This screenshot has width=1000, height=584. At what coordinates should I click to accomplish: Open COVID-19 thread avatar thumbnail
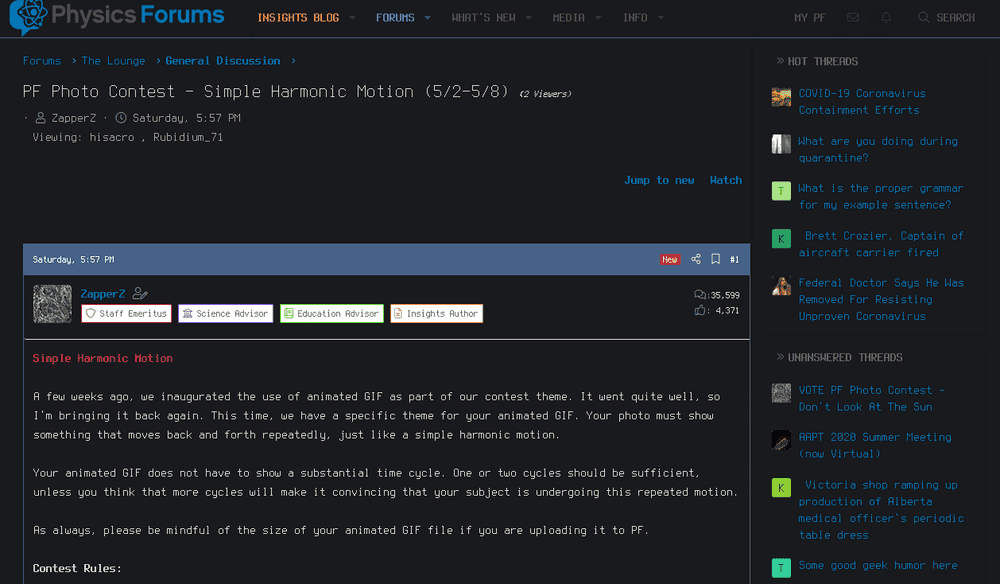pos(781,98)
